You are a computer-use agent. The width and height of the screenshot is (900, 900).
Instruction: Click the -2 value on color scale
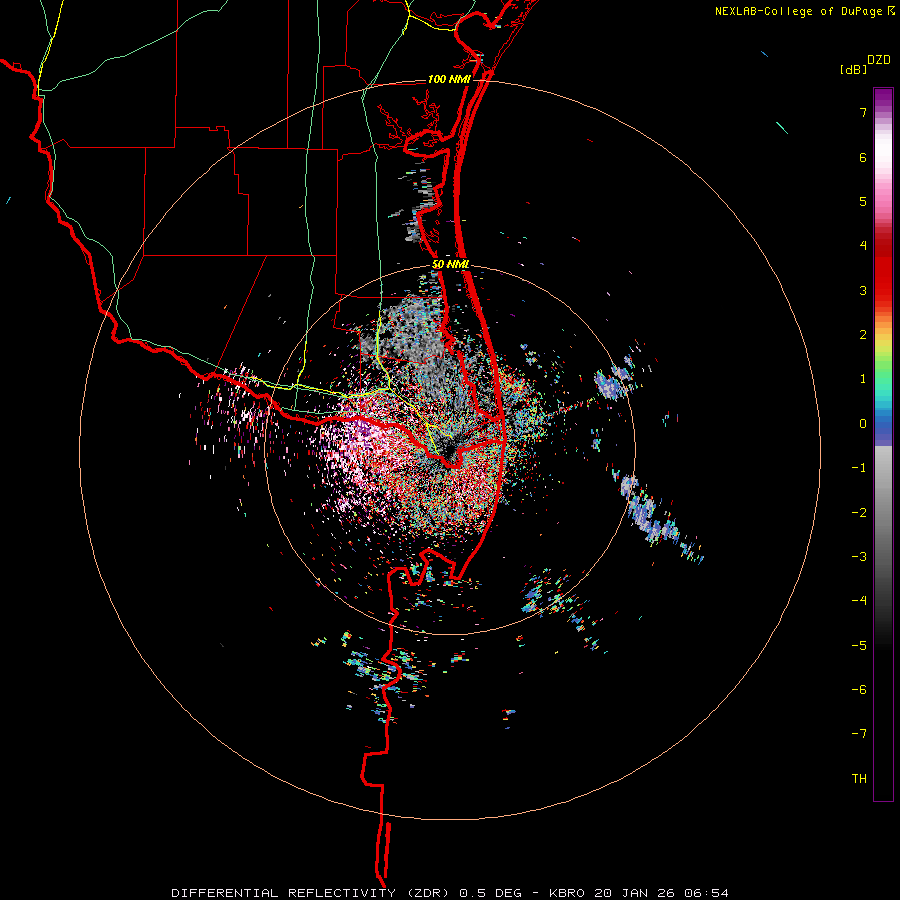tap(859, 513)
